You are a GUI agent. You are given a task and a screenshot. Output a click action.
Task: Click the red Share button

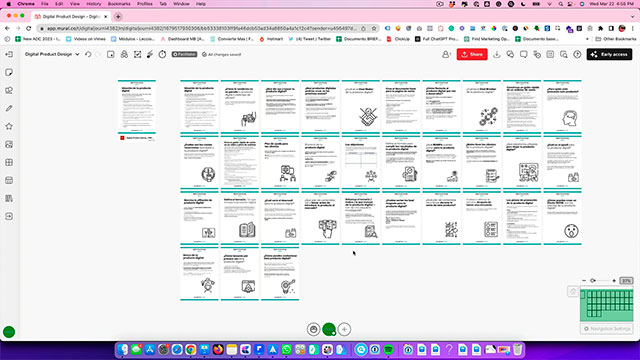coord(472,54)
